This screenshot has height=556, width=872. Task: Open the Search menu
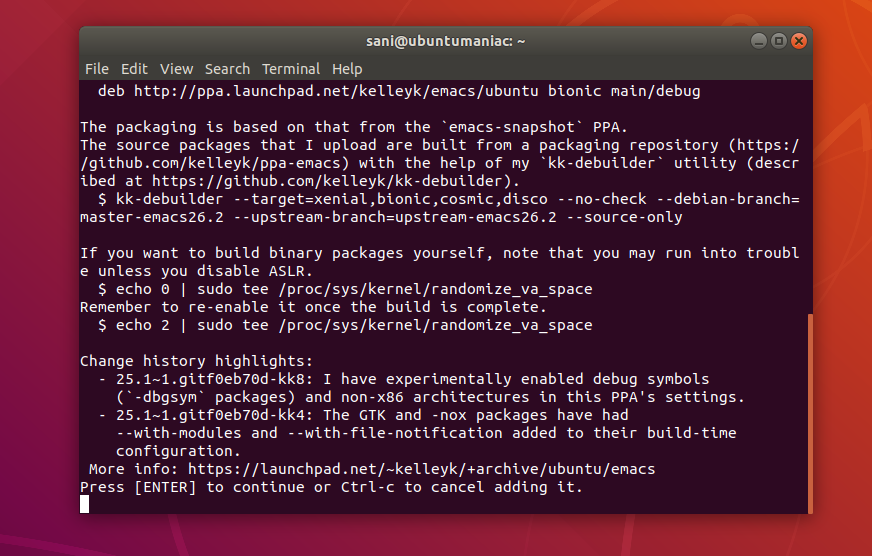(227, 69)
